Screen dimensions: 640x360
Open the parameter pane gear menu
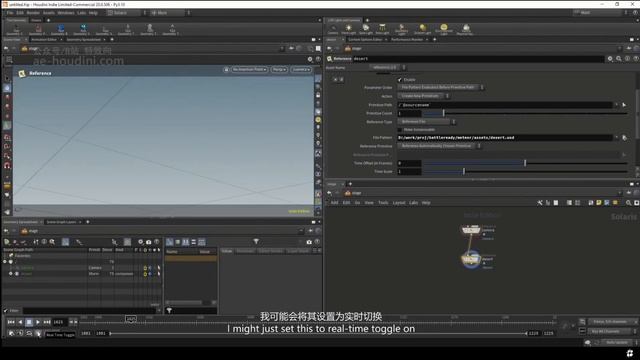click(610, 59)
